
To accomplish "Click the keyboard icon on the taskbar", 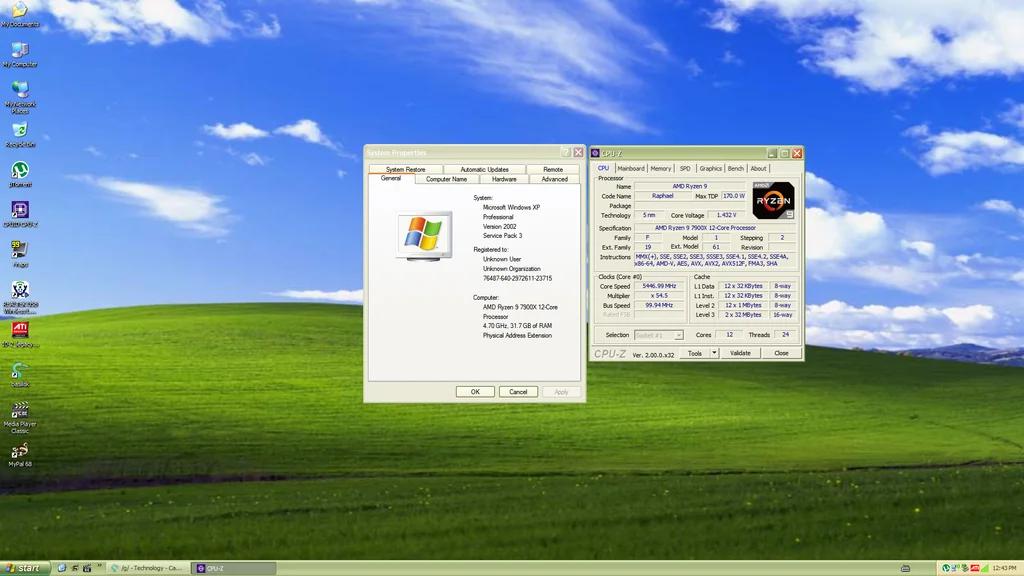I will coord(905,568).
